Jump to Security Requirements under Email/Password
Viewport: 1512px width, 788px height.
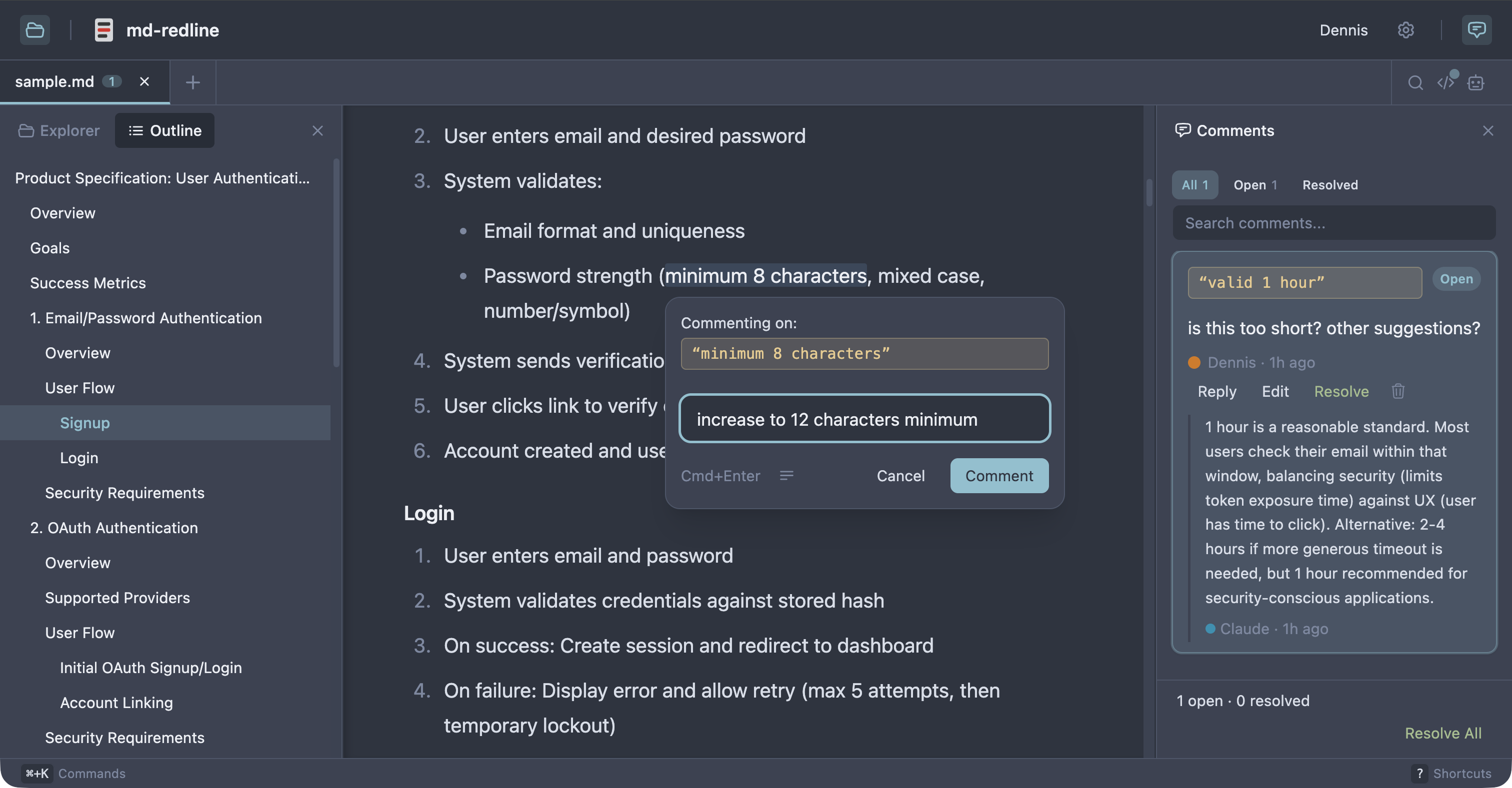tap(124, 493)
